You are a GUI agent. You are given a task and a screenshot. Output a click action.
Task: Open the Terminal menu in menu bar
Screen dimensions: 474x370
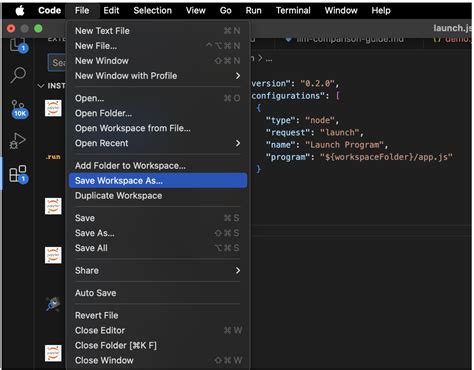pos(293,11)
